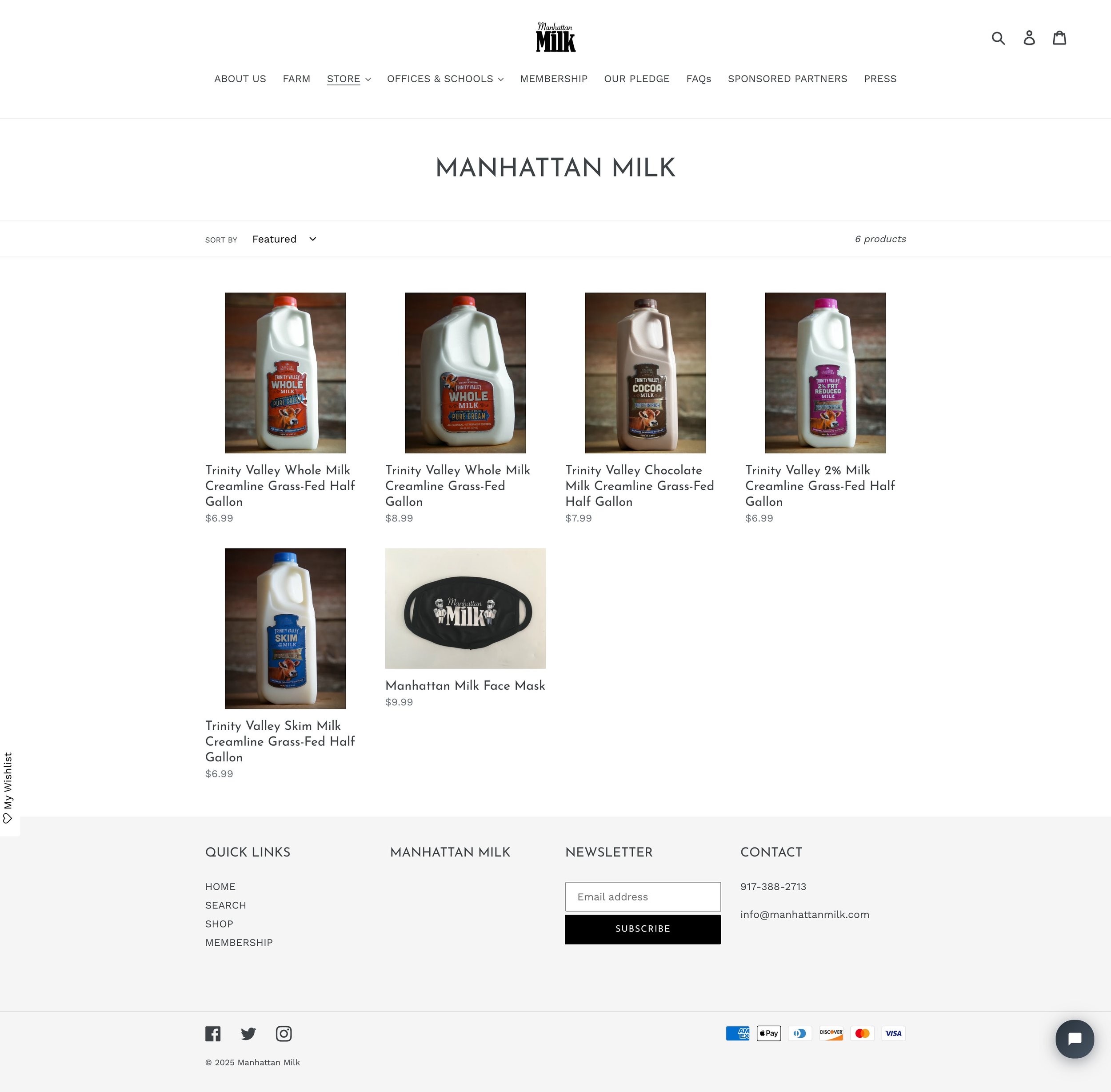Viewport: 1111px width, 1092px height.
Task: Expand the OFFICES & SCHOOLS dropdown
Action: (445, 79)
